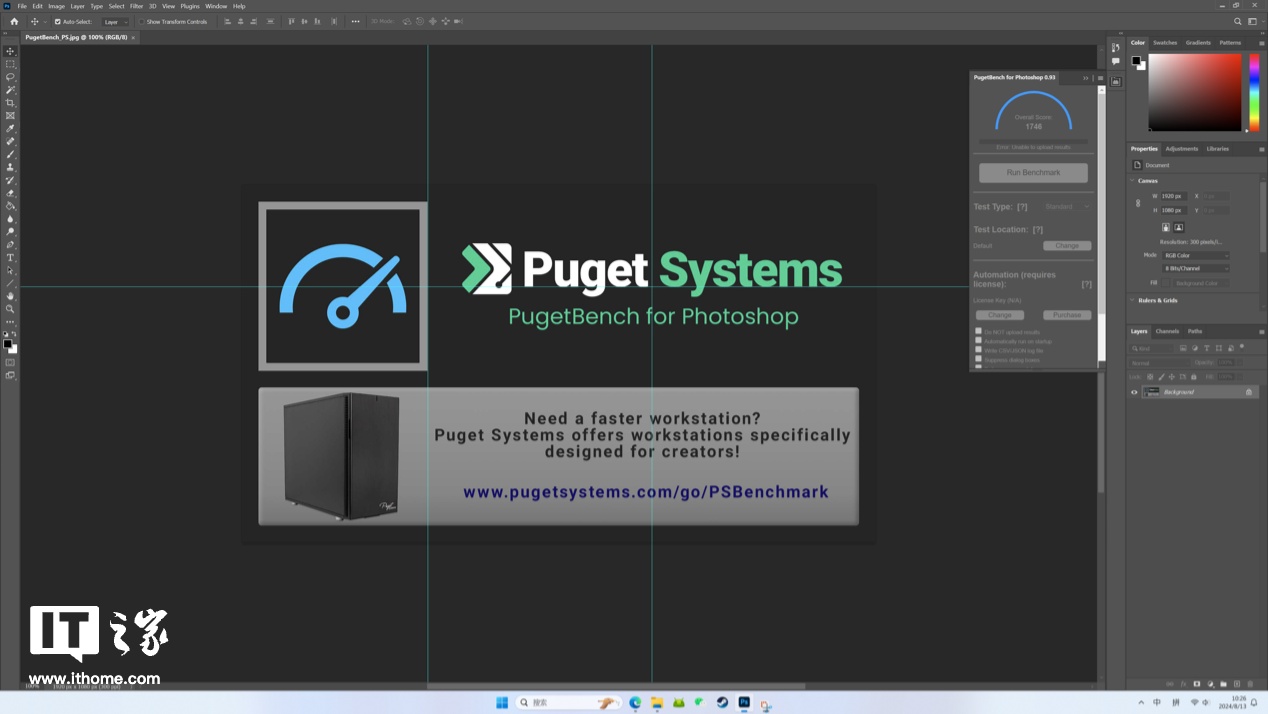Viewport: 1268px width, 714px height.
Task: Enable Do NOT upload results checkbox
Action: click(978, 331)
